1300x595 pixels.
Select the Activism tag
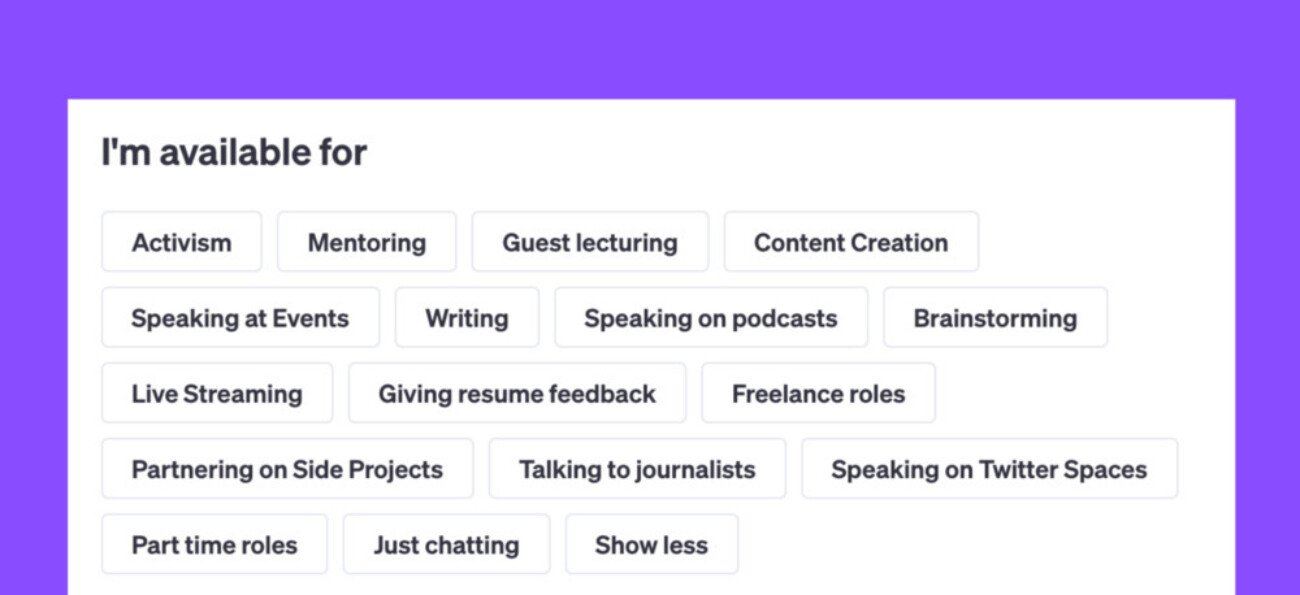pyautogui.click(x=181, y=242)
